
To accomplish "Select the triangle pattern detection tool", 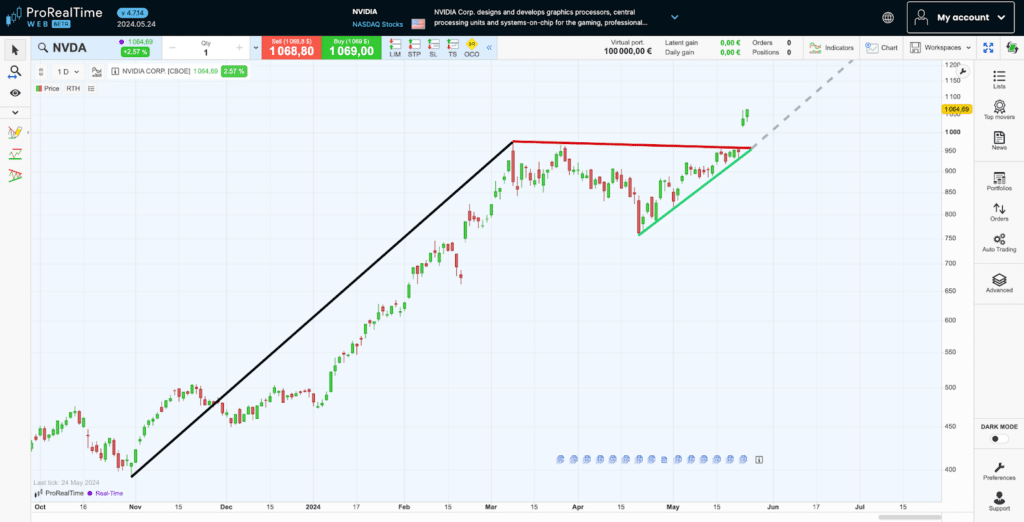I will tap(15, 175).
